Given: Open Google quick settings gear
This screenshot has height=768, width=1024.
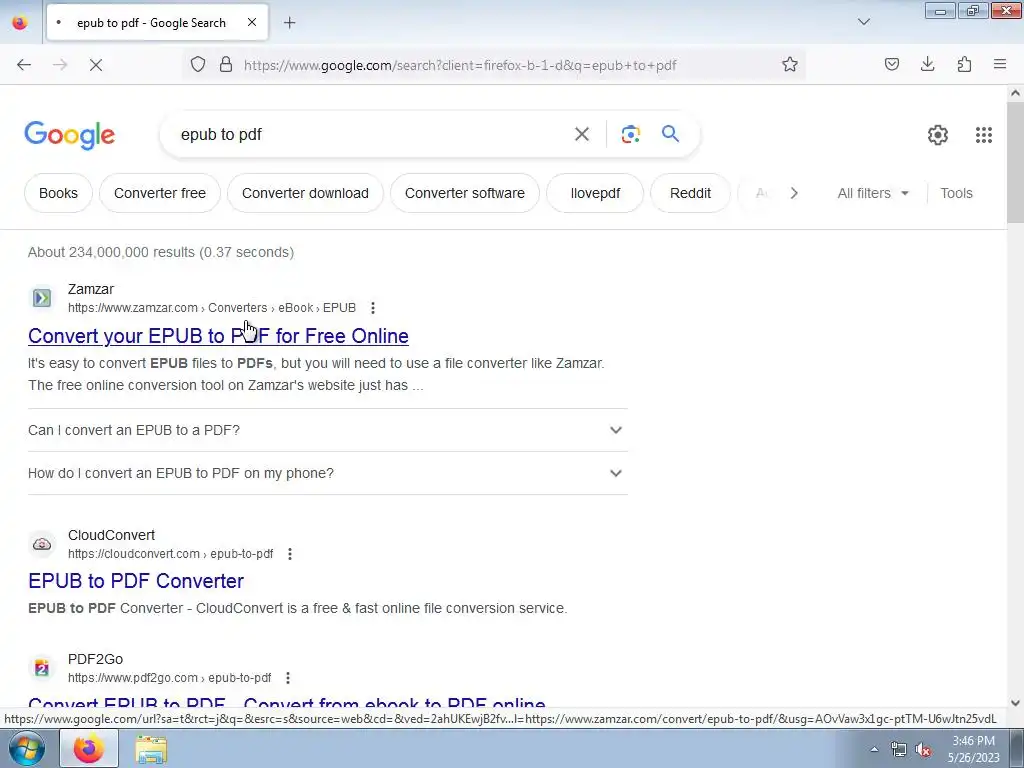Looking at the screenshot, I should 938,135.
